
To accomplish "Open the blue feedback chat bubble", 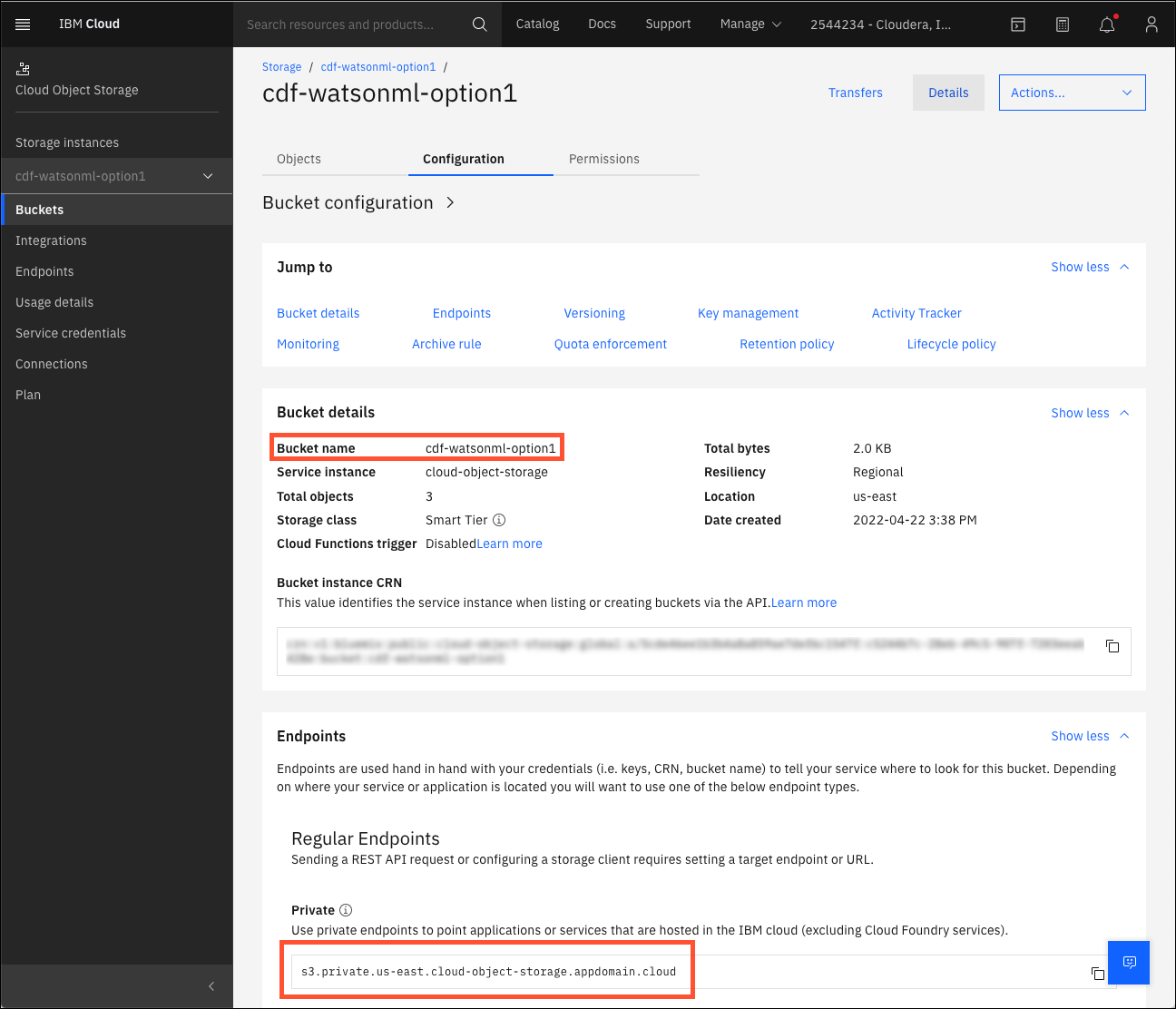I will tap(1129, 963).
